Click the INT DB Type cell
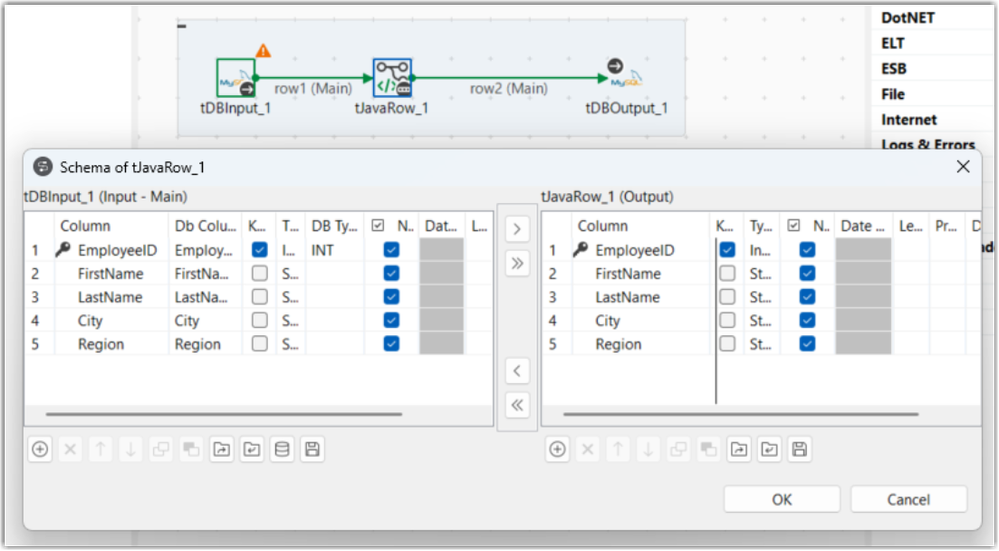Viewport: 999px width, 551px height. pos(335,250)
